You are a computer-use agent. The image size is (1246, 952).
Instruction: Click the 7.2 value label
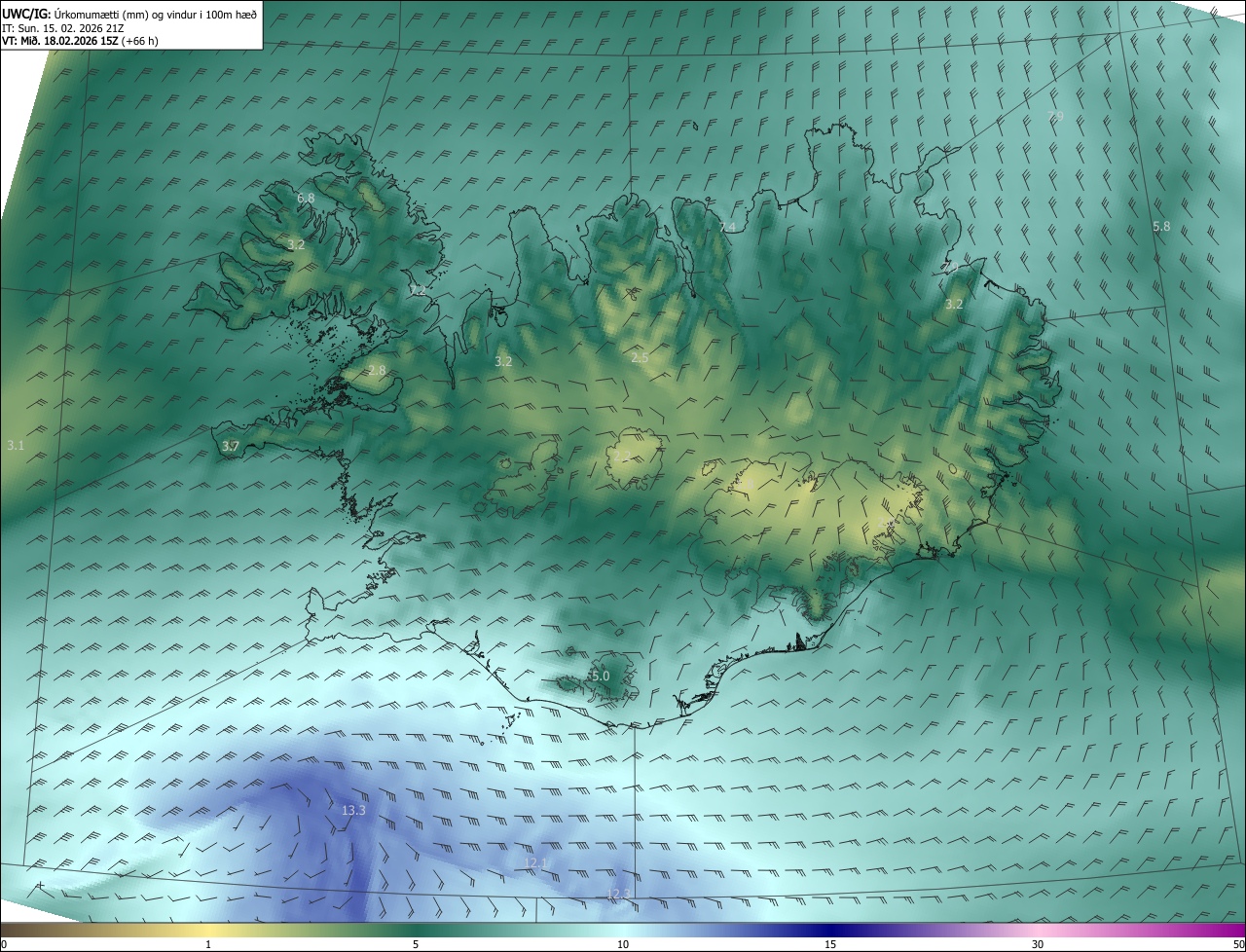(x=418, y=291)
